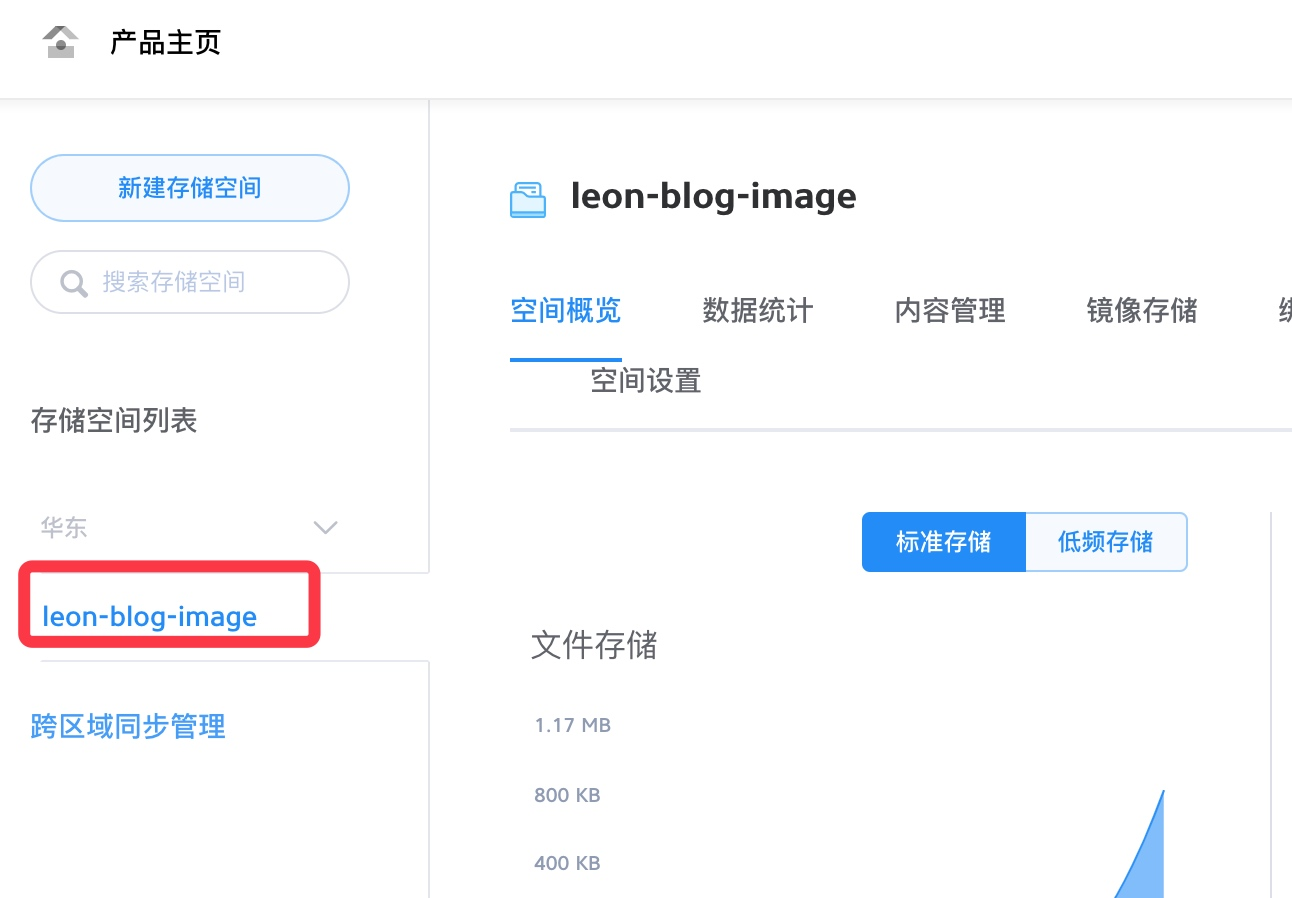Screen dimensions: 1292x898
Task: Switch to 低频存储 toggle option
Action: coord(1106,542)
